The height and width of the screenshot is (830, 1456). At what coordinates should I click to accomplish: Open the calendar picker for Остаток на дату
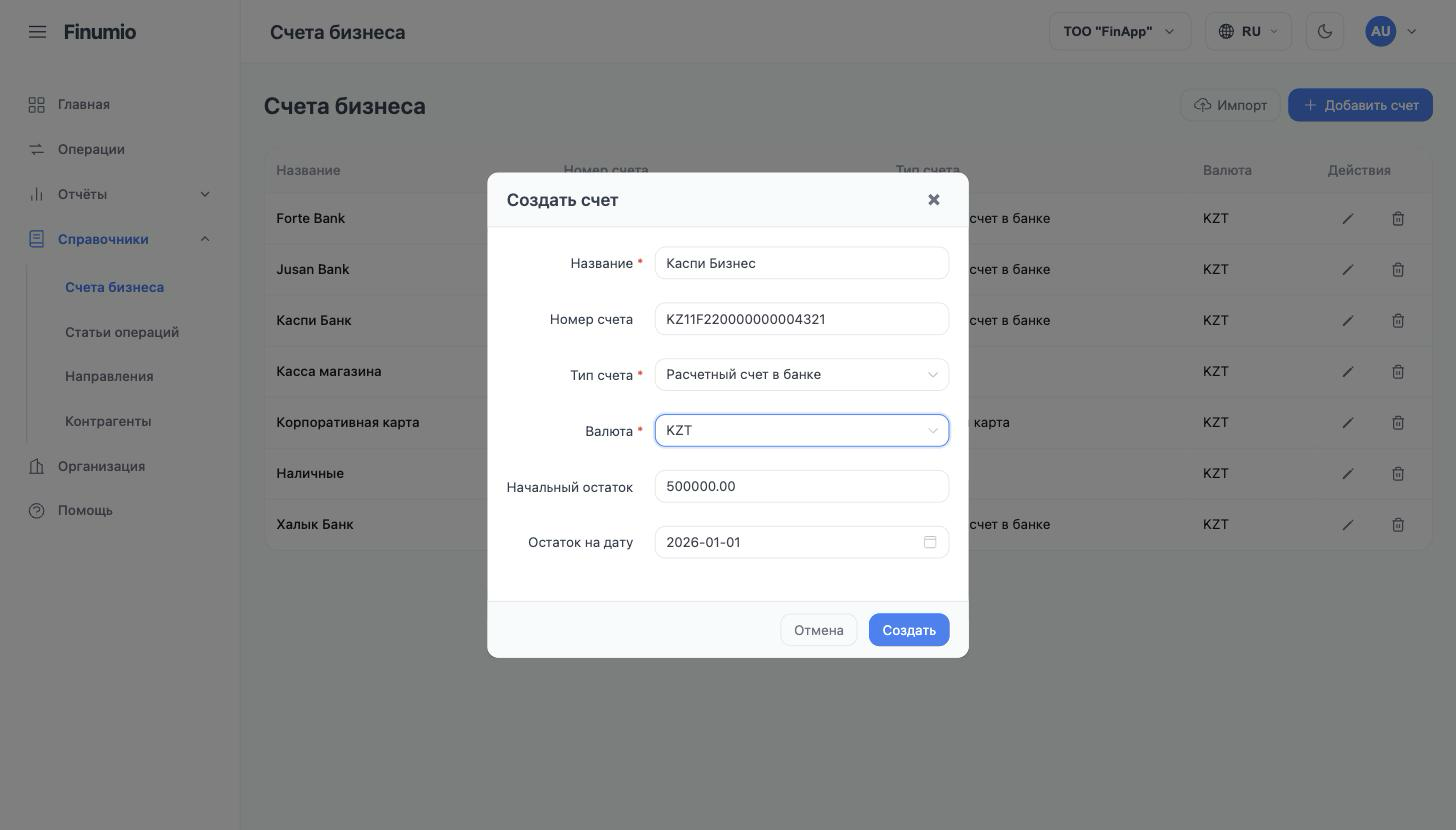click(x=930, y=542)
